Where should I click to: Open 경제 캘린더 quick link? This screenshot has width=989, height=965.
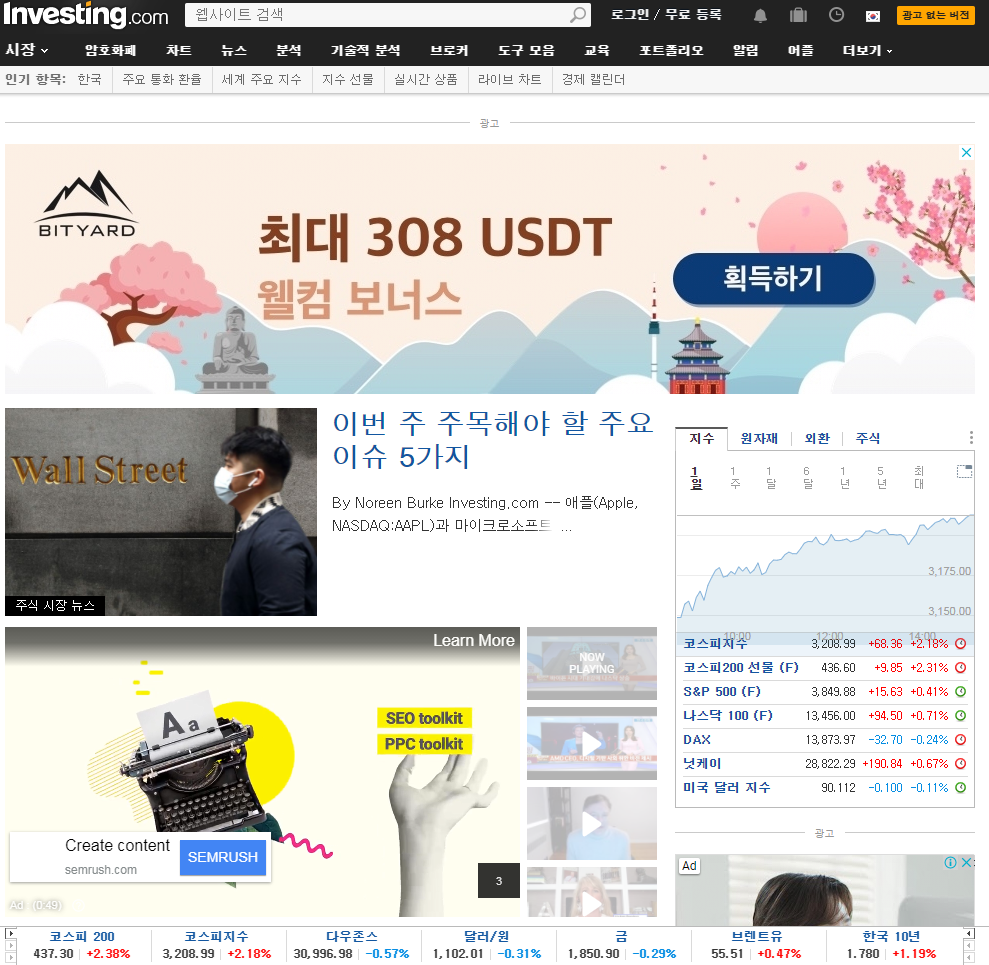point(593,79)
